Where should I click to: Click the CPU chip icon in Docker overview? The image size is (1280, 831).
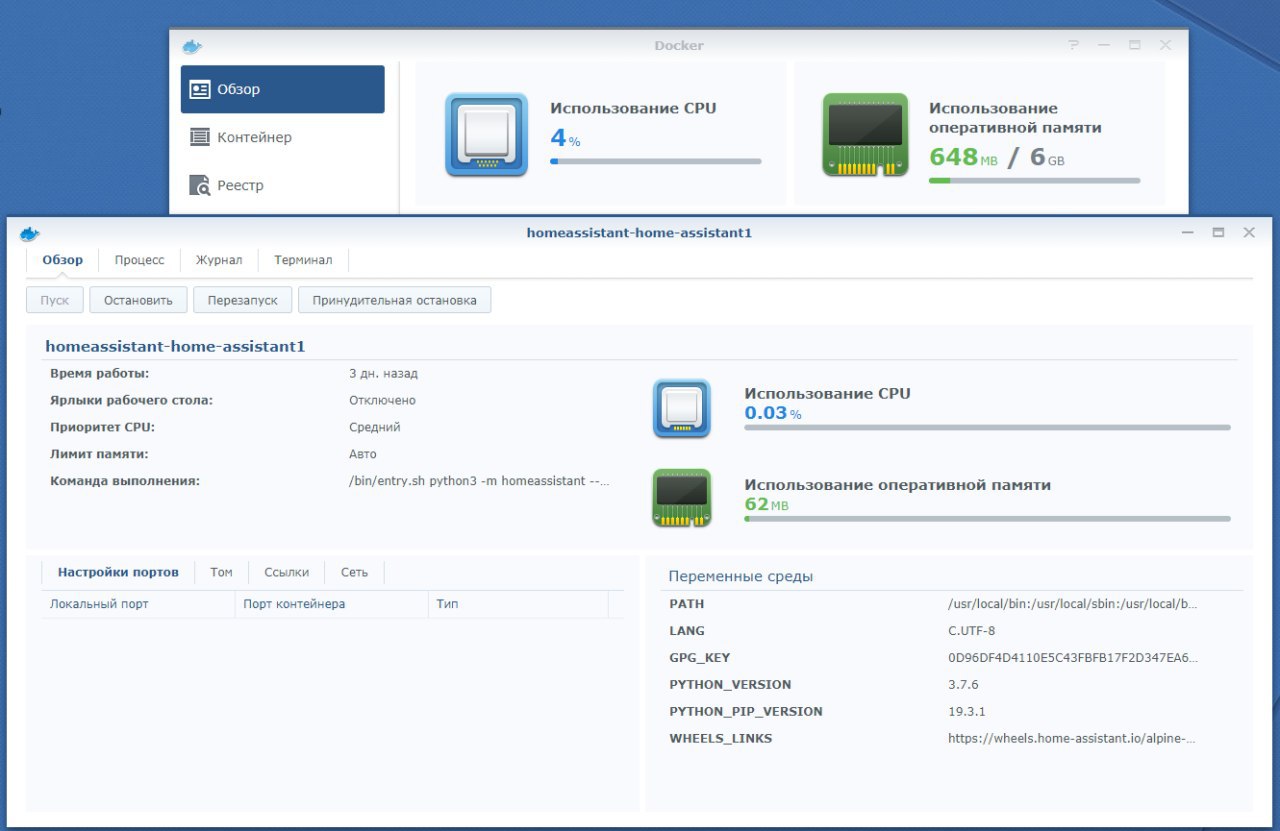pos(487,135)
